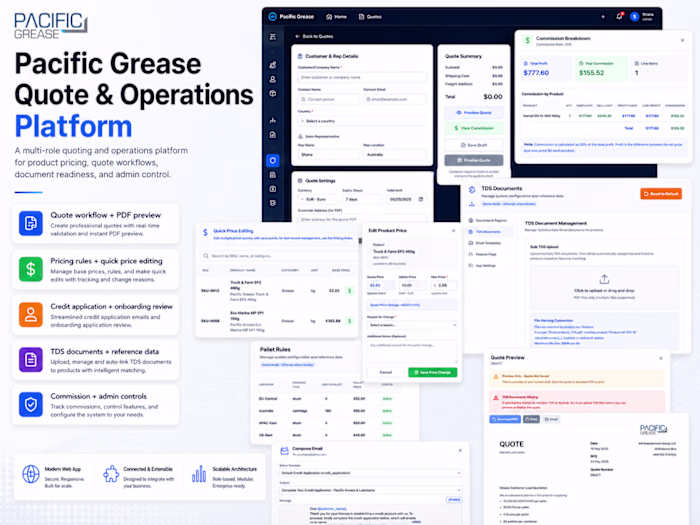Open the Select Template dropdown in Compose Email
The height and width of the screenshot is (525, 700).
tap(371, 473)
